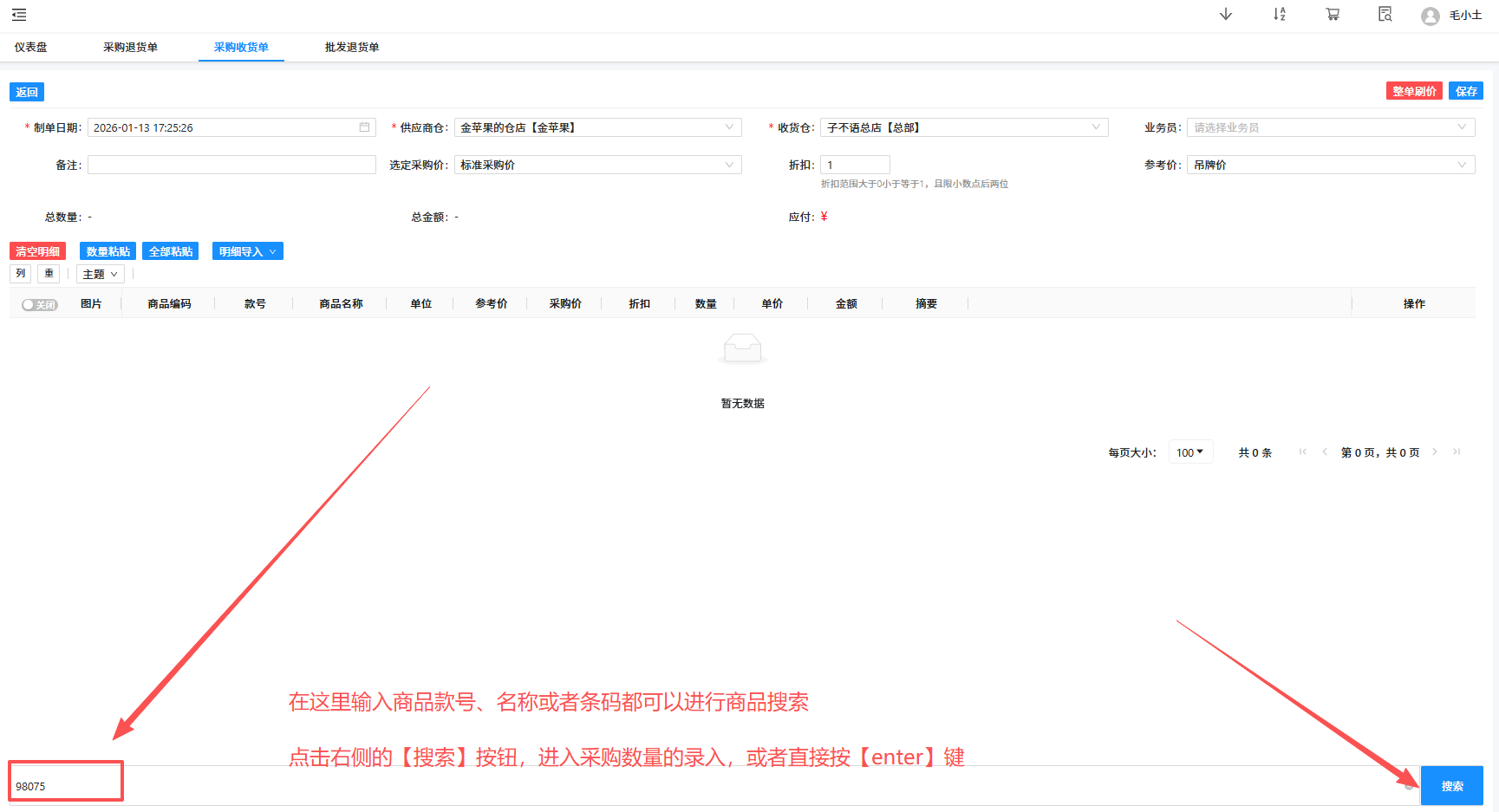Click the 清空明细 clear details button

point(37,250)
